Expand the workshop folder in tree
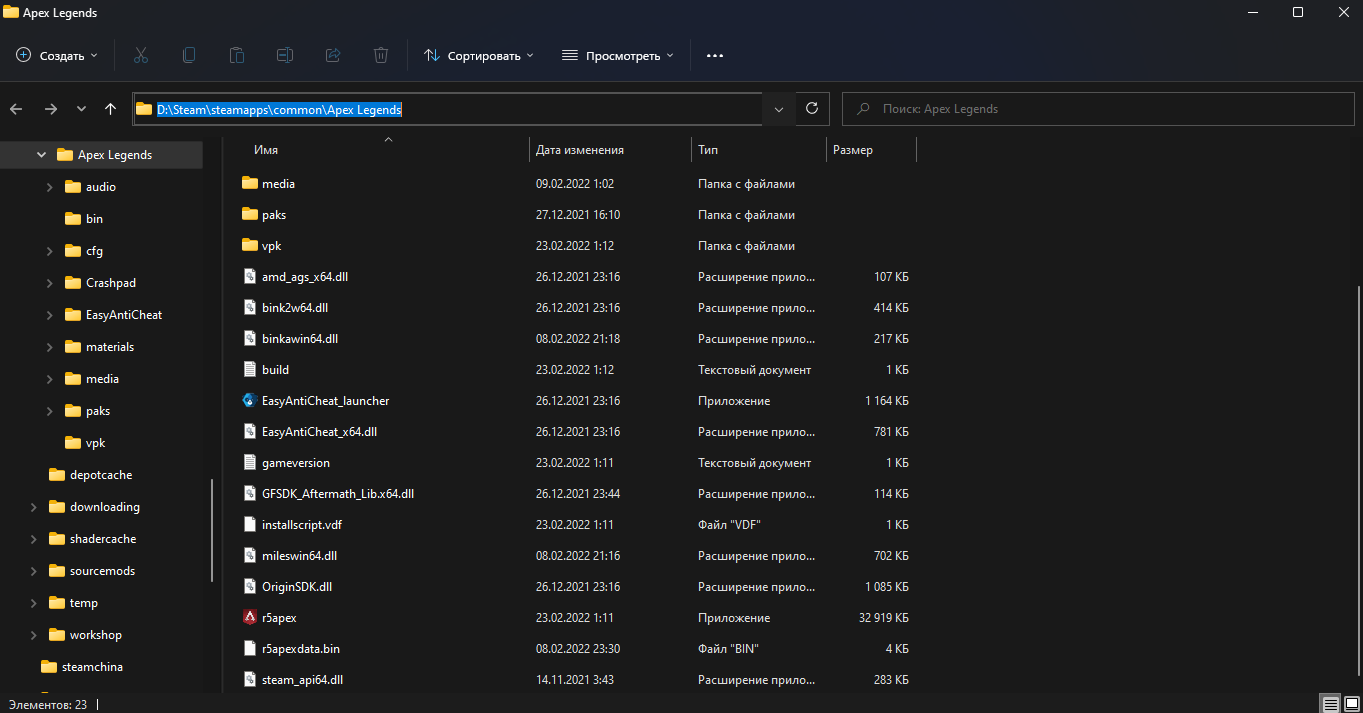 [x=34, y=635]
